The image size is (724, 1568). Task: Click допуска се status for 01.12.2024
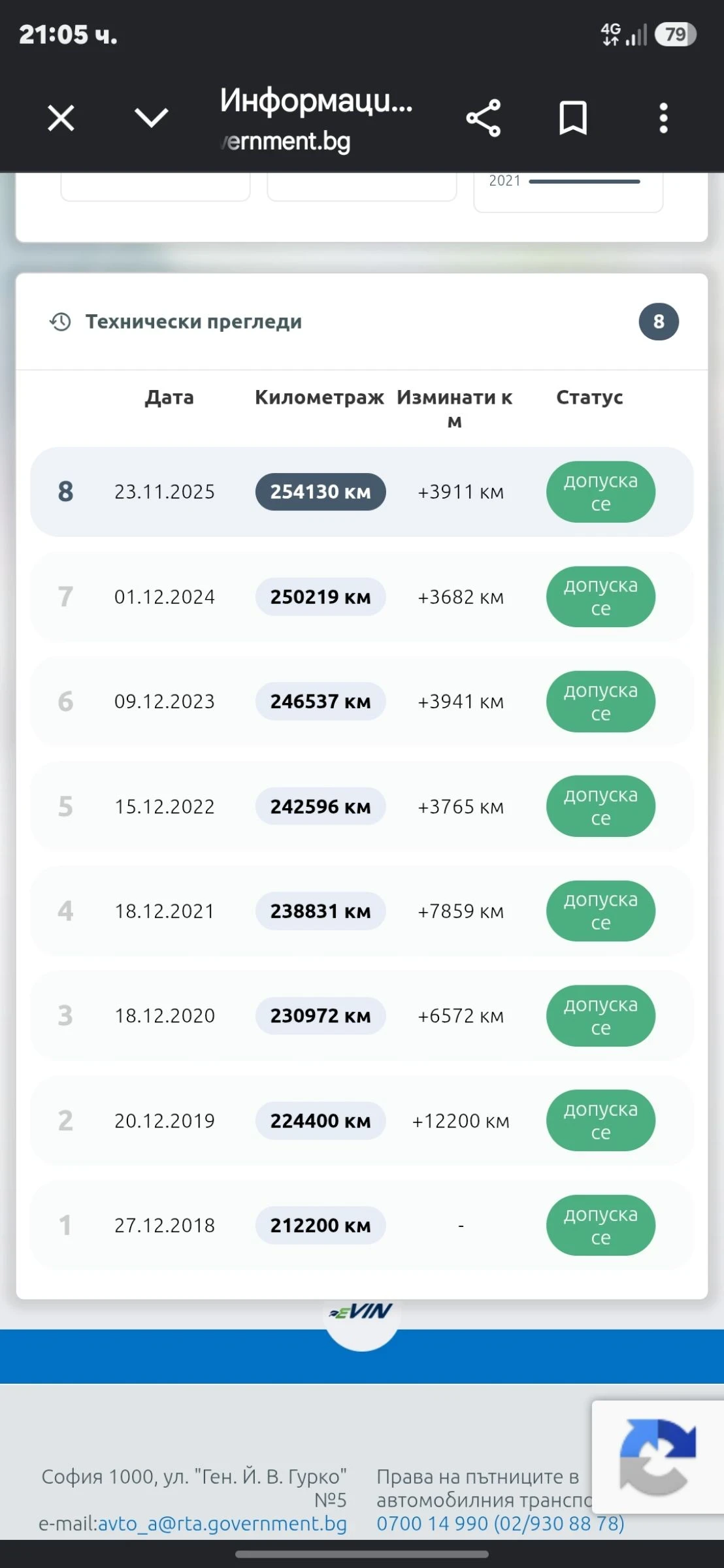coord(601,596)
